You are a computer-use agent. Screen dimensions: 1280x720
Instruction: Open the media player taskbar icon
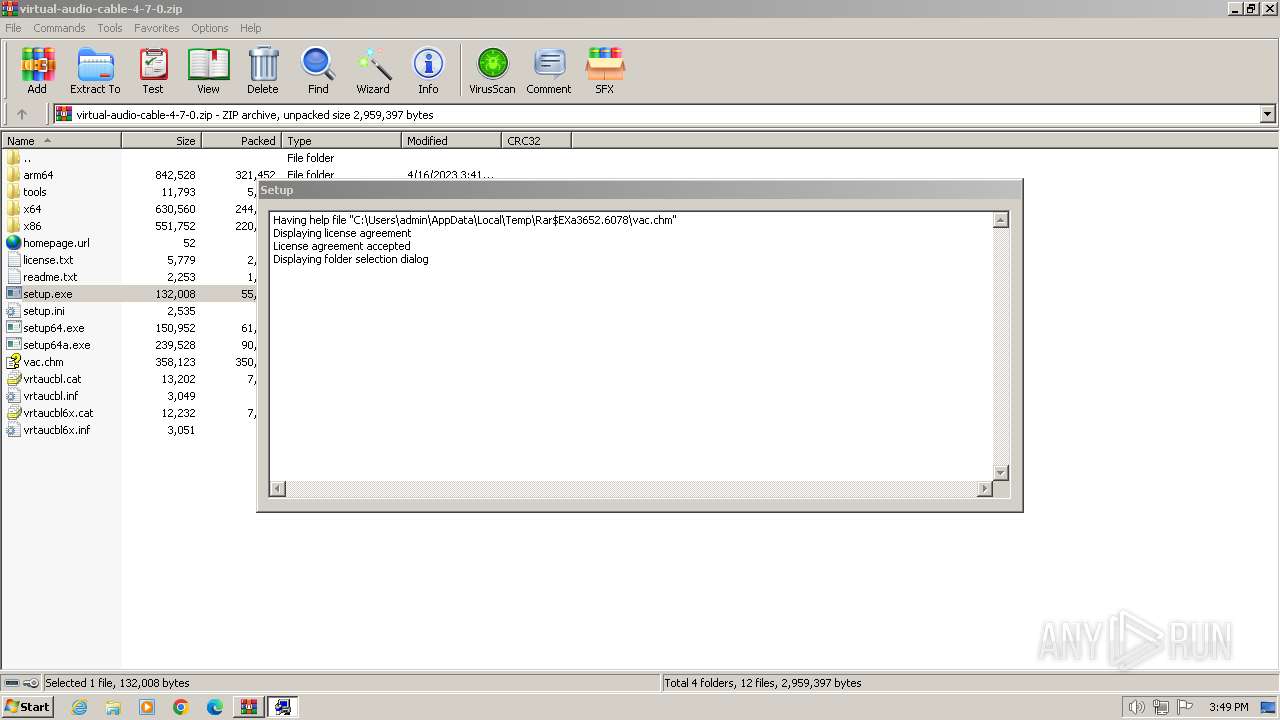(147, 707)
